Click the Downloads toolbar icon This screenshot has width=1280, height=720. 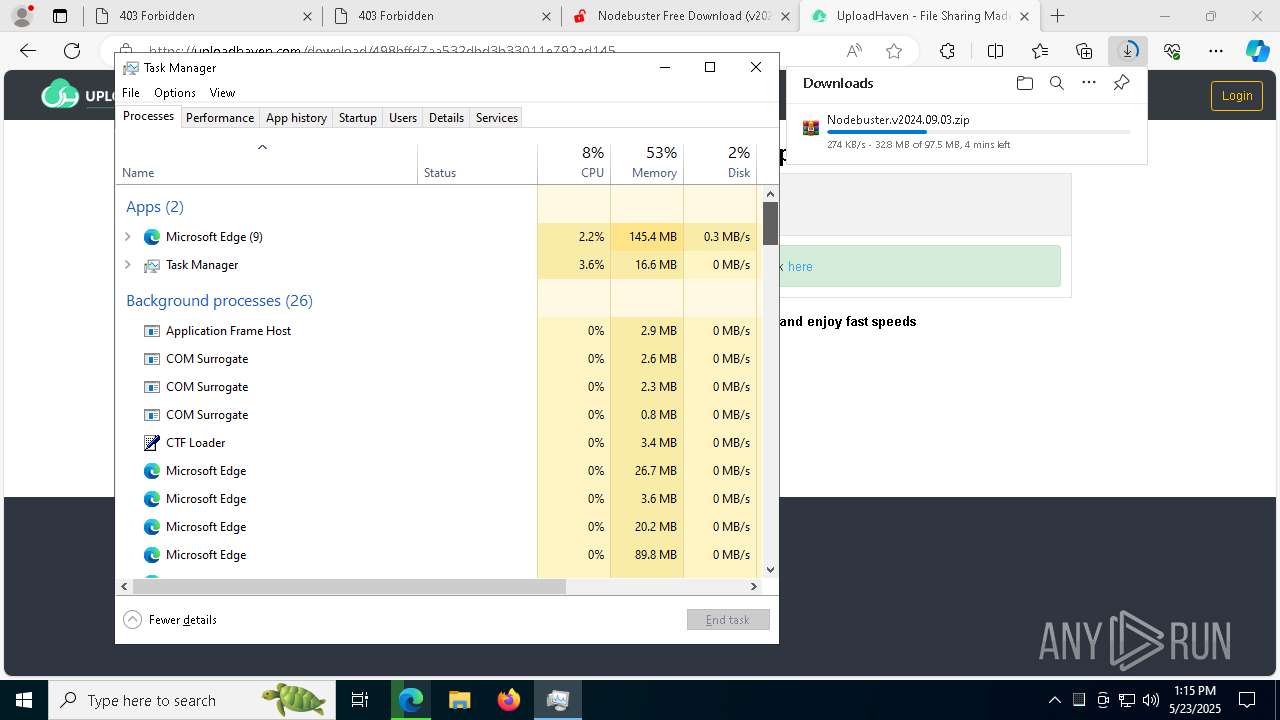tap(1128, 51)
